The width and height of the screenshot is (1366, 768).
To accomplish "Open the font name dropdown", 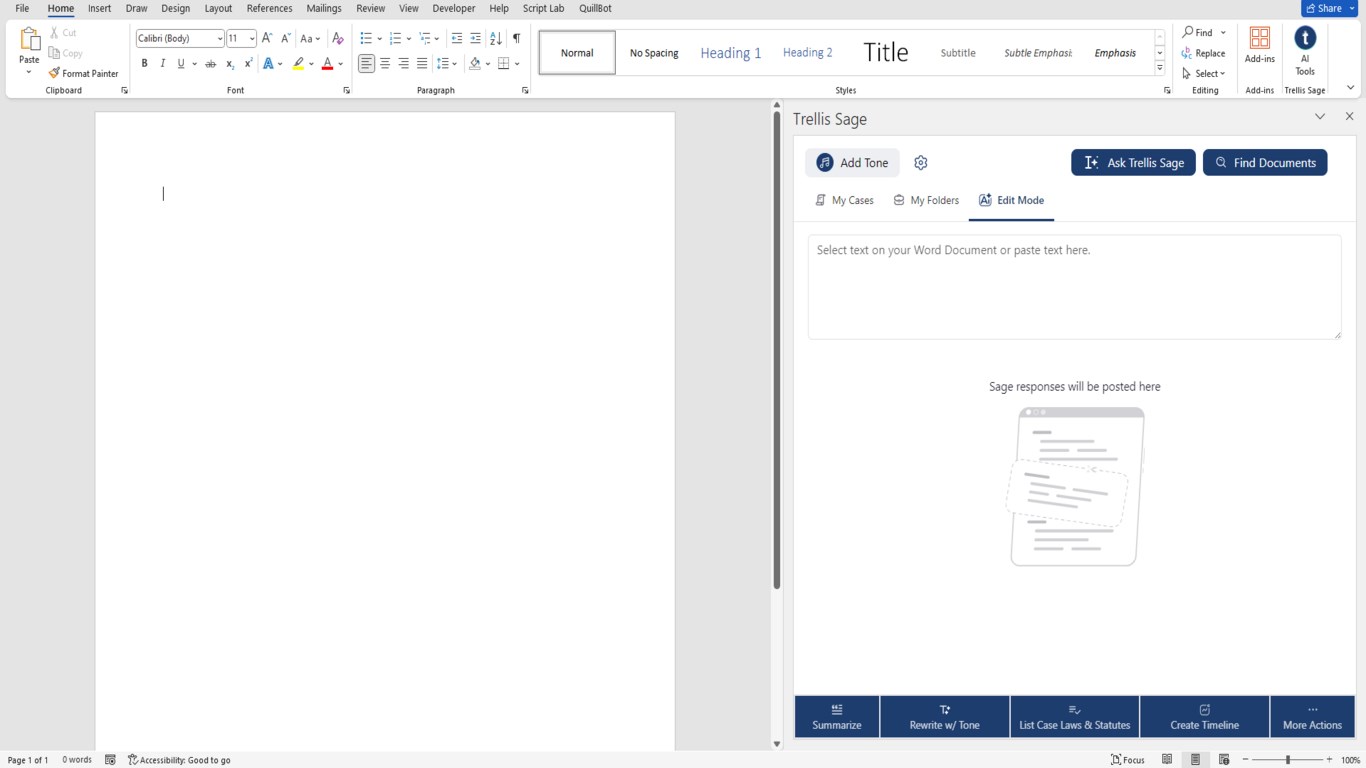I will coord(219,39).
